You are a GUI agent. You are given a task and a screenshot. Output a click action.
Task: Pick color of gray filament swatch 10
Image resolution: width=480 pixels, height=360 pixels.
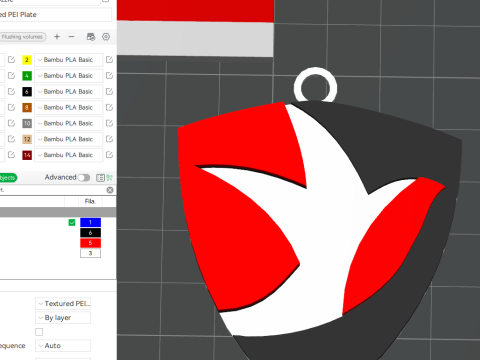(27, 123)
